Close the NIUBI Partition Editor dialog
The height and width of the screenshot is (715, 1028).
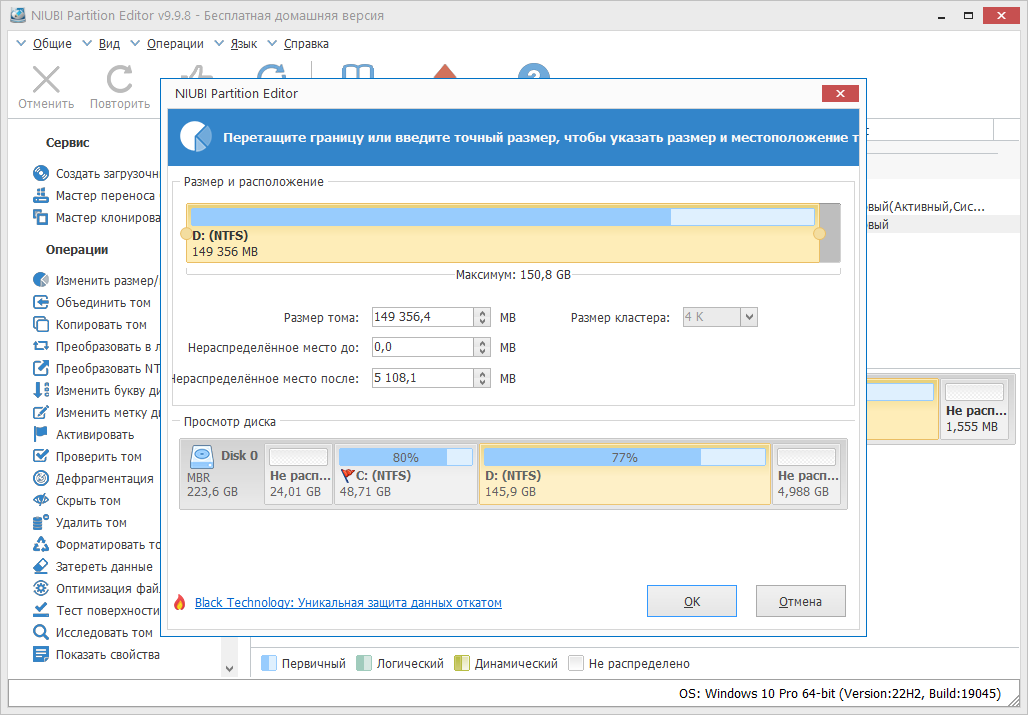tap(840, 94)
